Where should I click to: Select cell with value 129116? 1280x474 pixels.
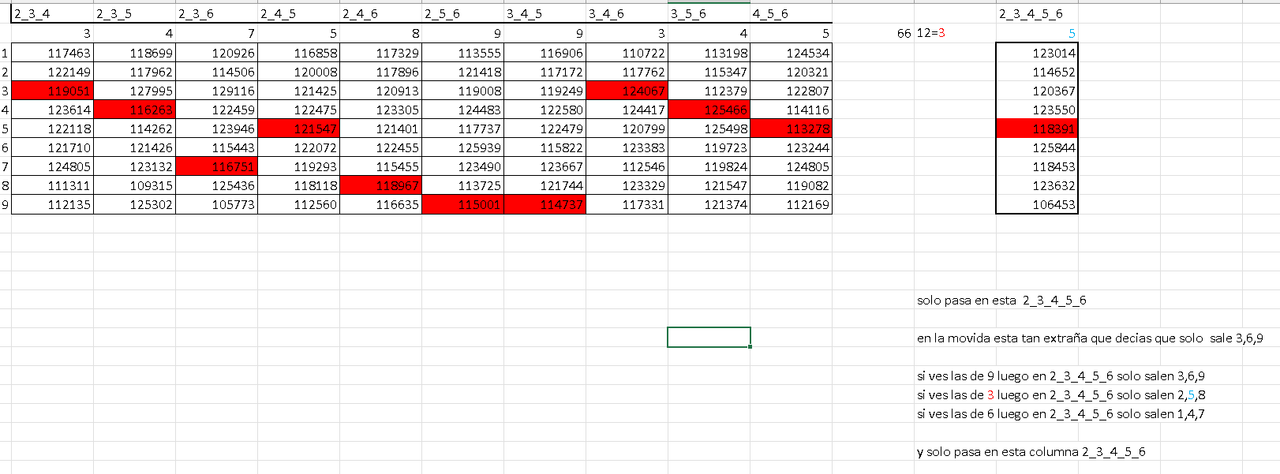[x=217, y=90]
